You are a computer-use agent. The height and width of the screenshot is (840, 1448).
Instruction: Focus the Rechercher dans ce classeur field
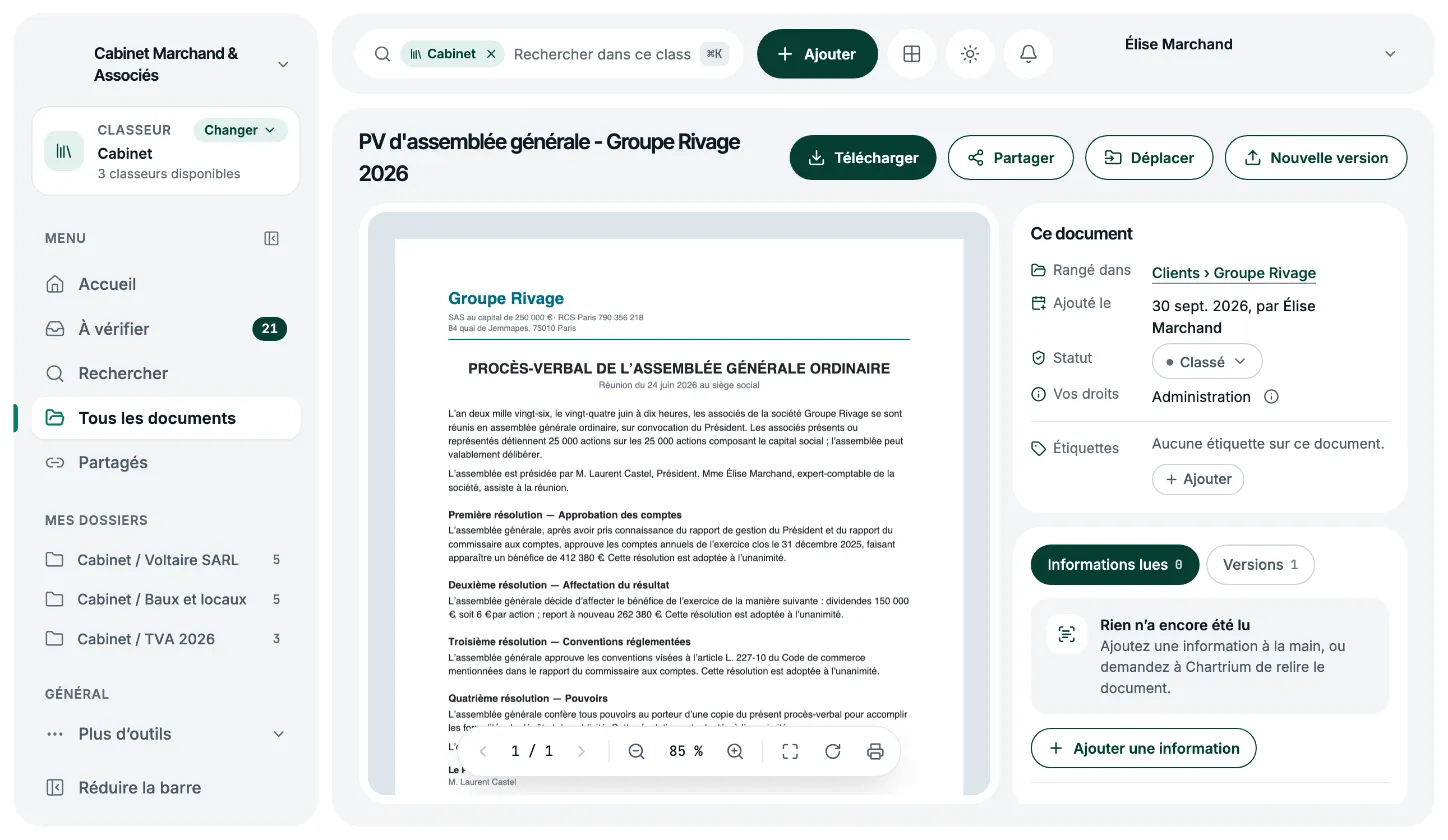(x=602, y=54)
